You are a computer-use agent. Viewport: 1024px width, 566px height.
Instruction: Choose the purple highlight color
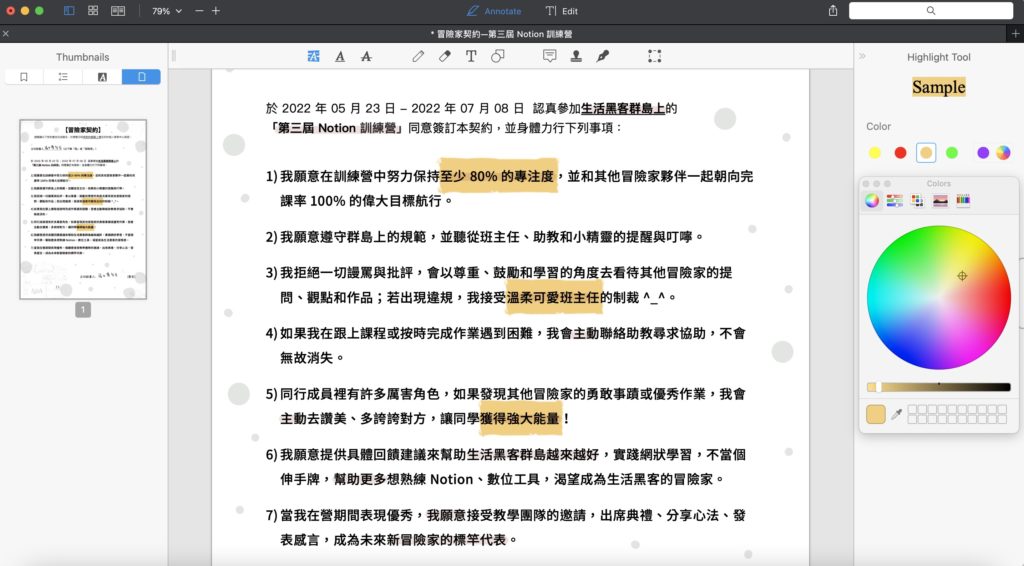983,153
